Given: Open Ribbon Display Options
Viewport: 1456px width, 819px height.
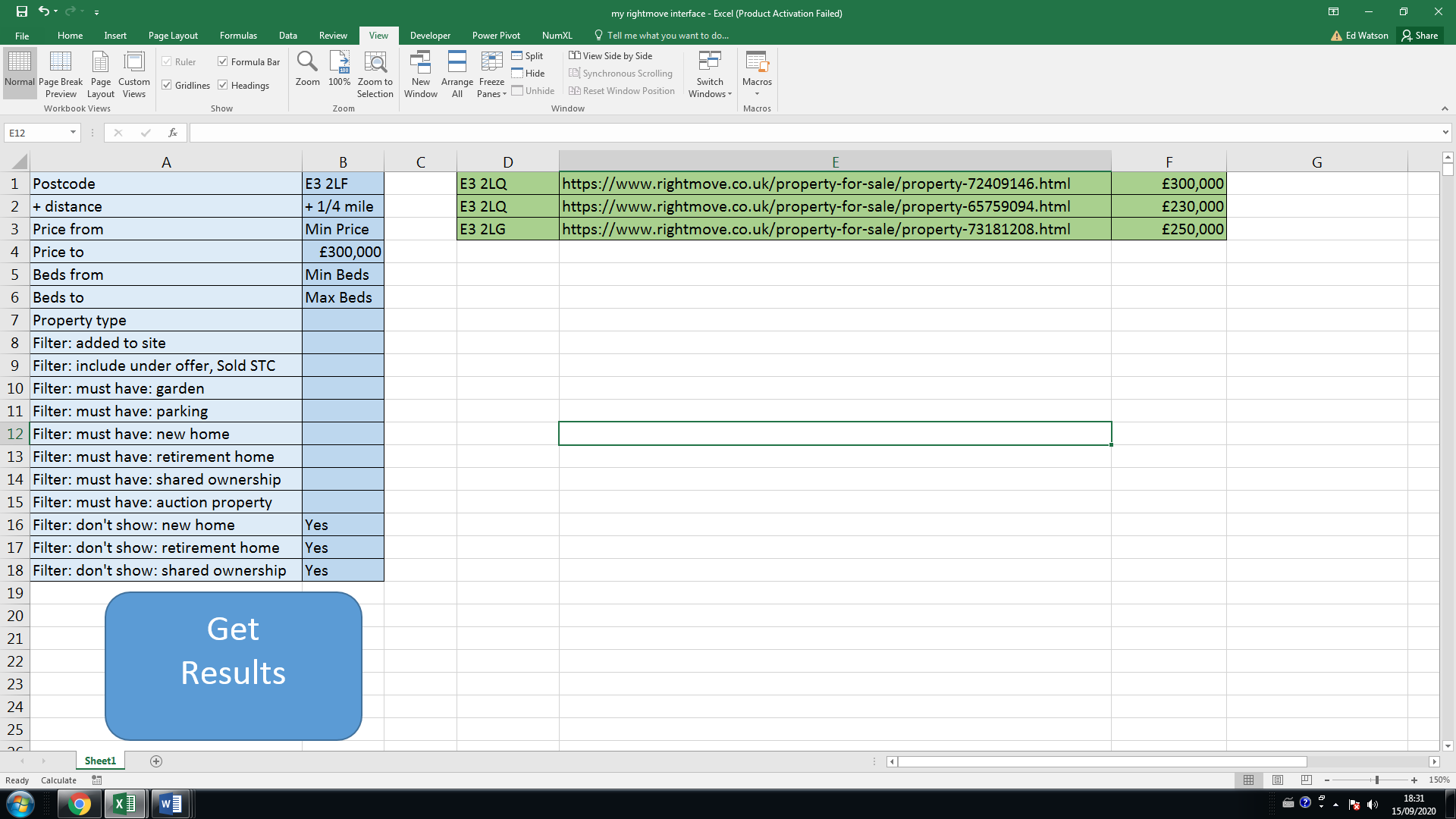Looking at the screenshot, I should coord(1333,11).
